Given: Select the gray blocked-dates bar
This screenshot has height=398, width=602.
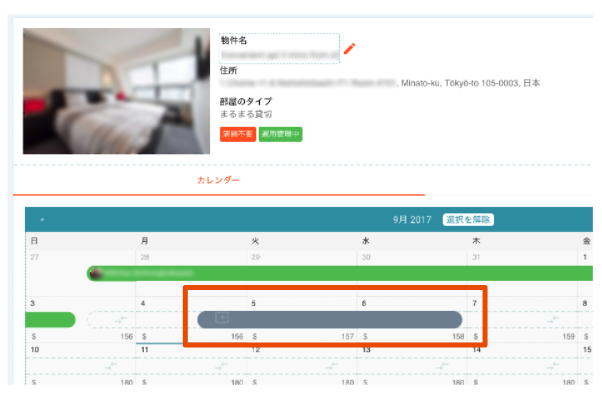Looking at the screenshot, I should (x=329, y=319).
